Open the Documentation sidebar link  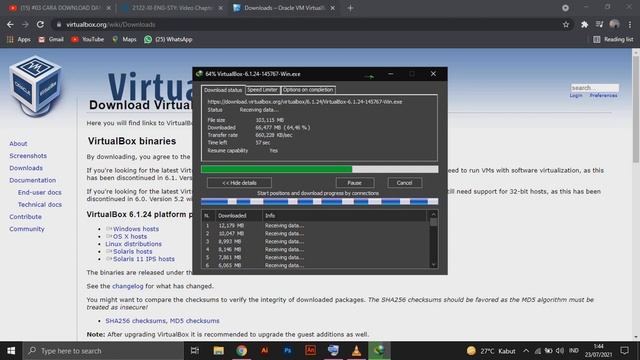click(33, 180)
